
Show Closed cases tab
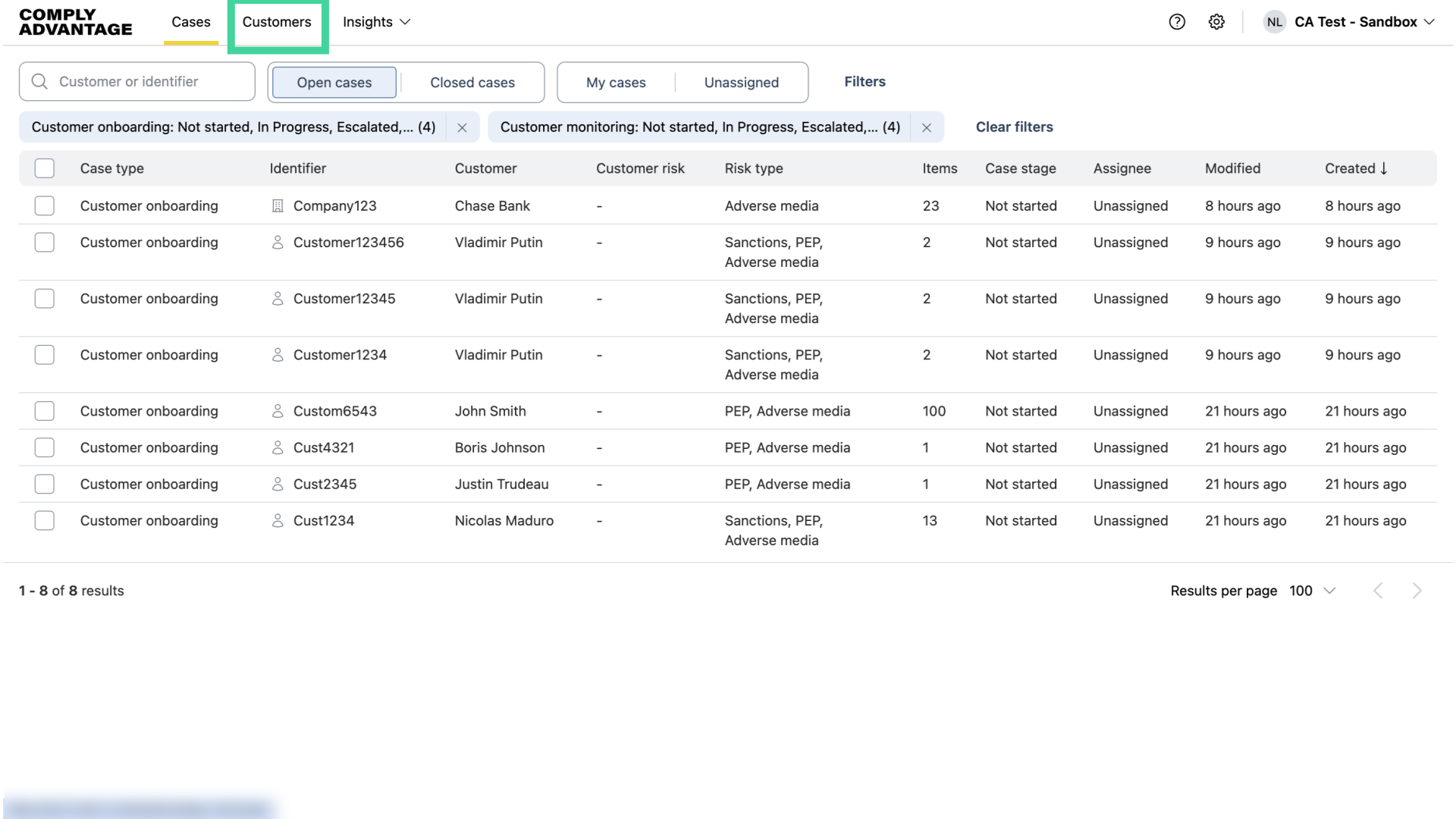click(x=472, y=83)
